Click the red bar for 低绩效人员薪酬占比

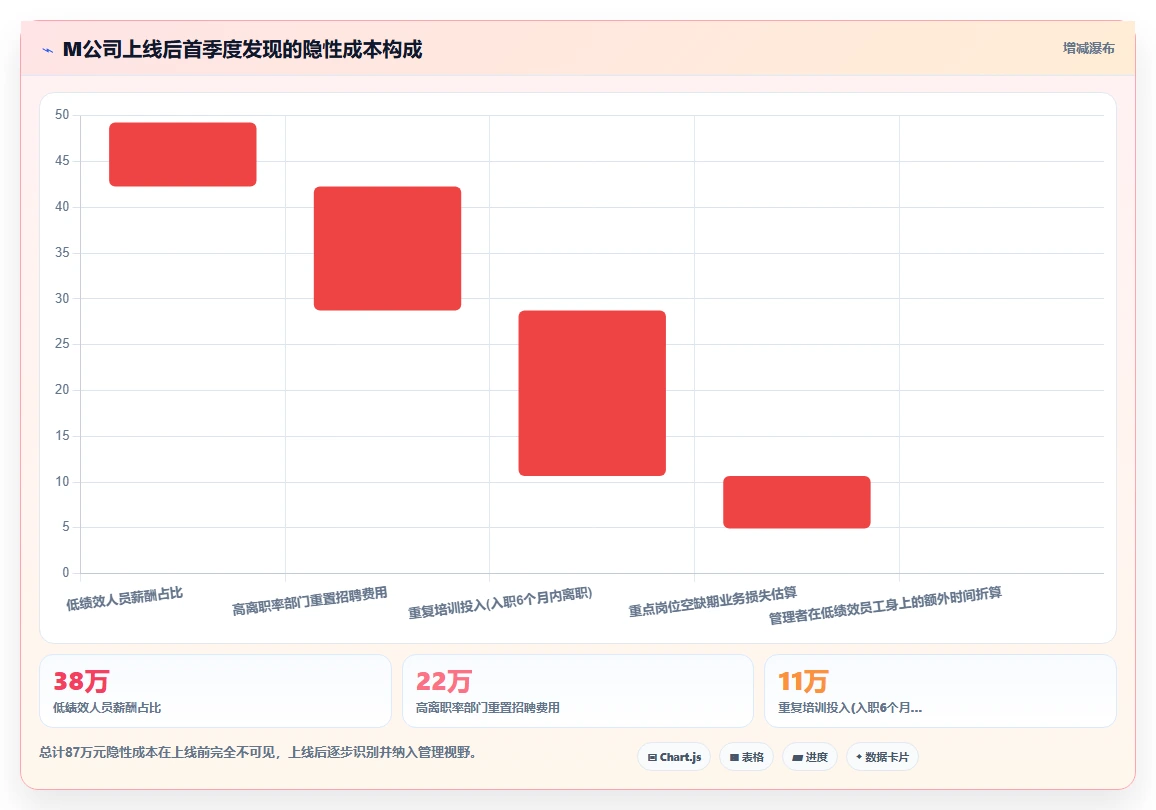point(183,154)
